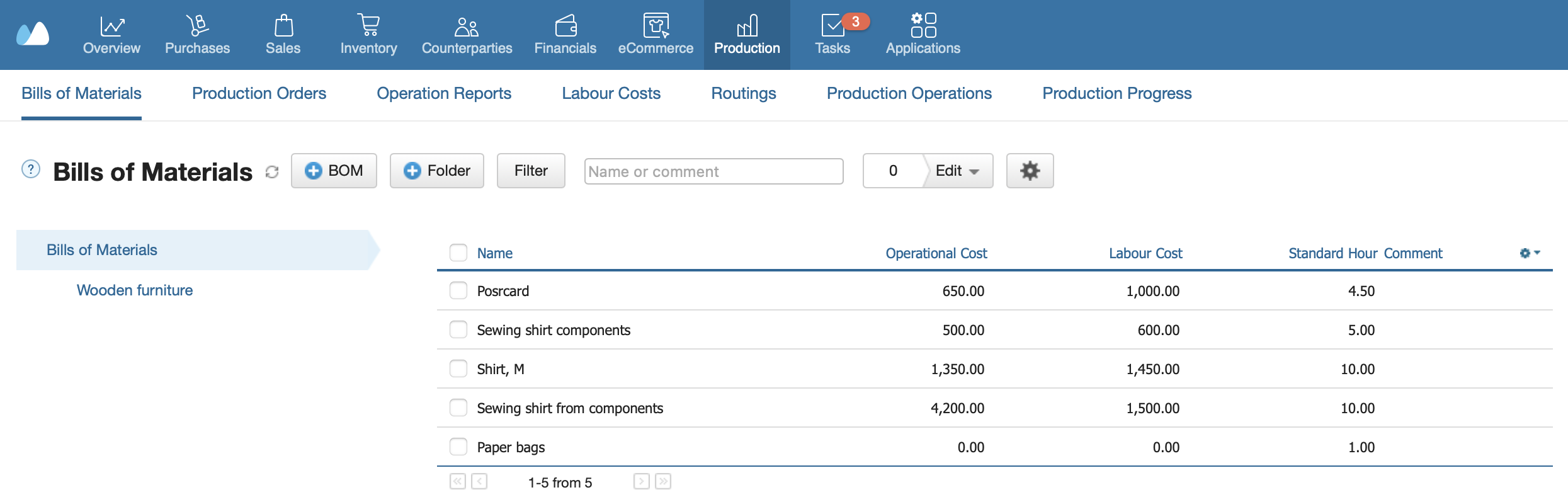The width and height of the screenshot is (1568, 502).
Task: Expand the Edit dropdown
Action: coord(958,171)
